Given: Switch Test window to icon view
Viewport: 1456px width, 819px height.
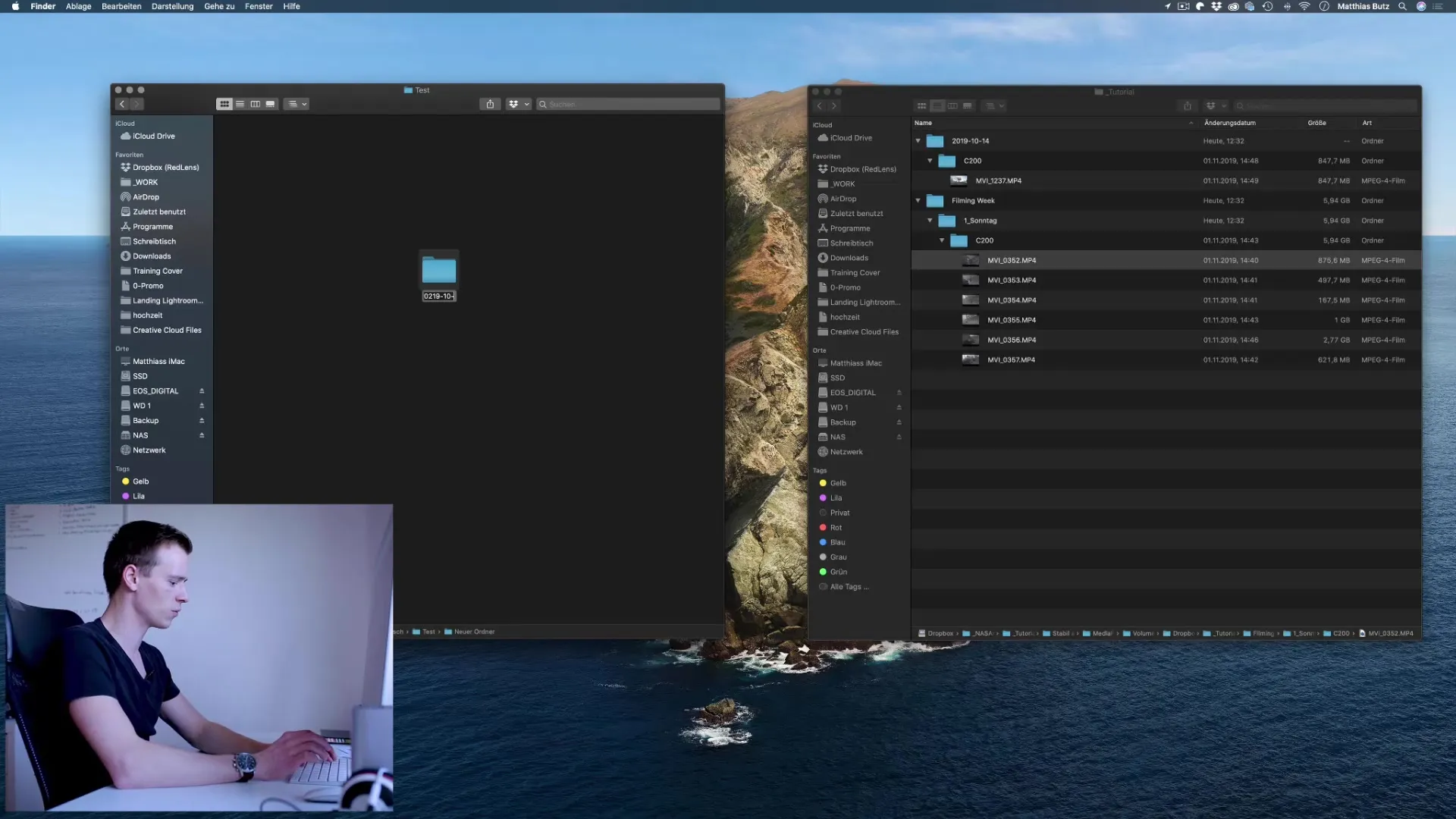Looking at the screenshot, I should click(224, 104).
